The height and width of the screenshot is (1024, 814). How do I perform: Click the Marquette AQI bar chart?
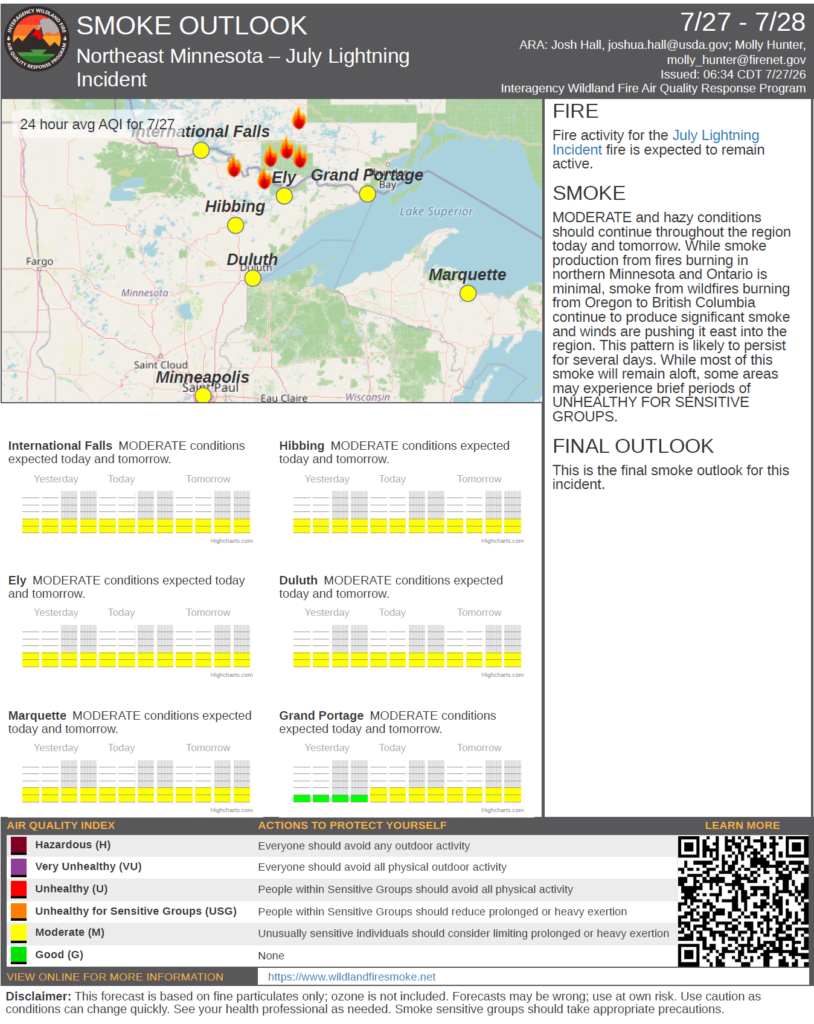coord(136,781)
